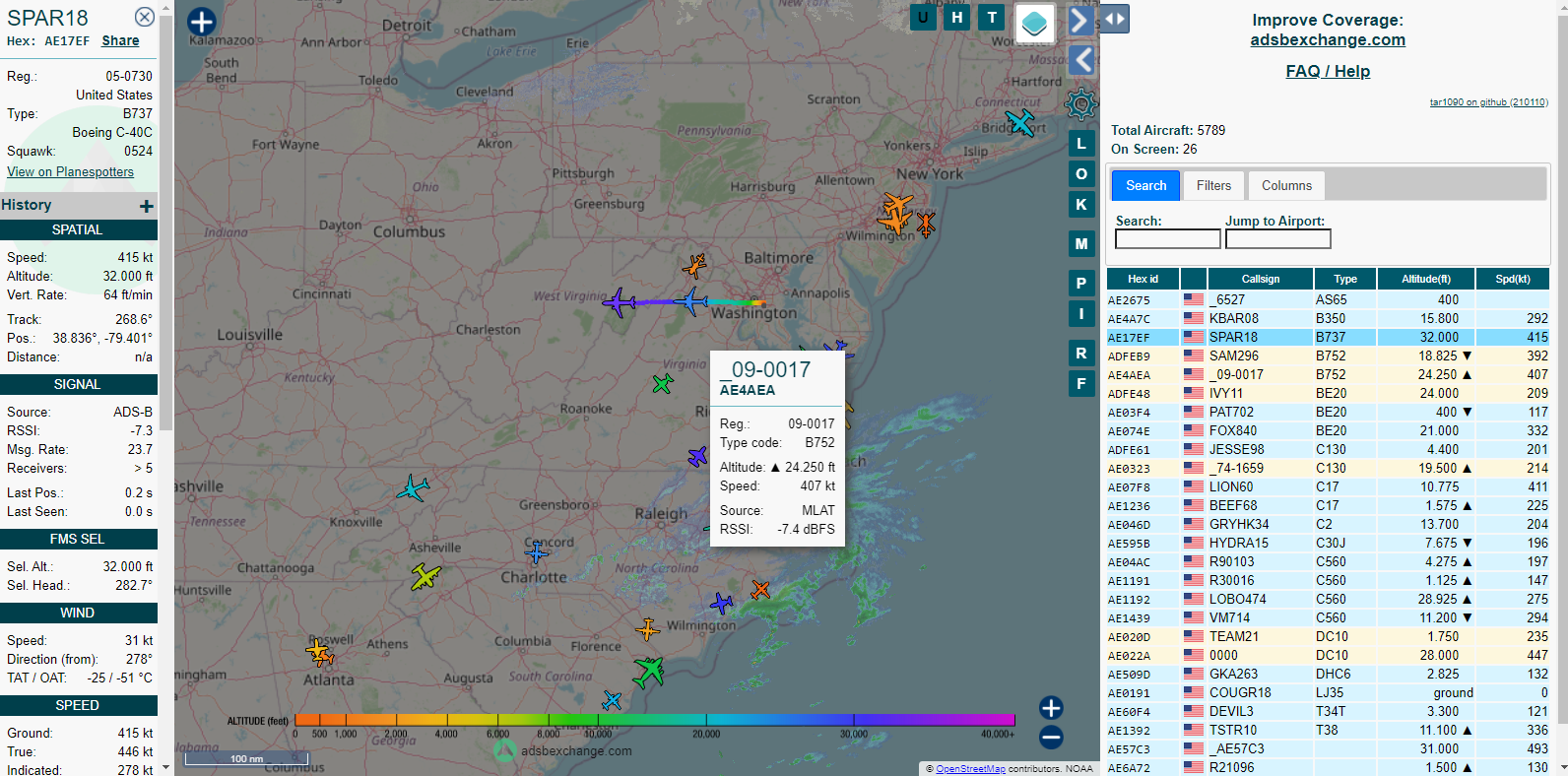Click the R map option button
1568x776 pixels.
1081,354
